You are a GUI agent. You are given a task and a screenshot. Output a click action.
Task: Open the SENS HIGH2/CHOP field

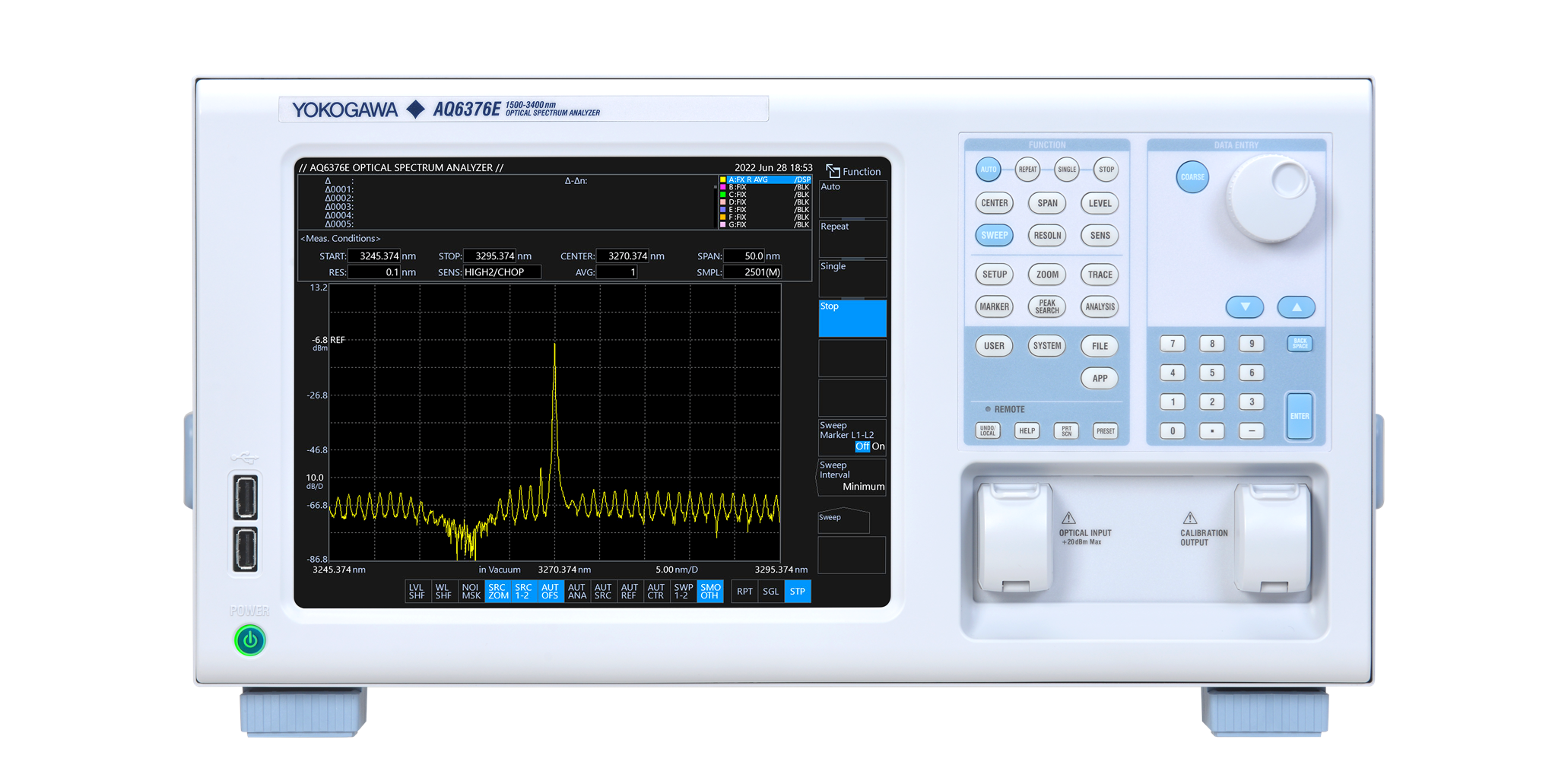pyautogui.click(x=502, y=272)
